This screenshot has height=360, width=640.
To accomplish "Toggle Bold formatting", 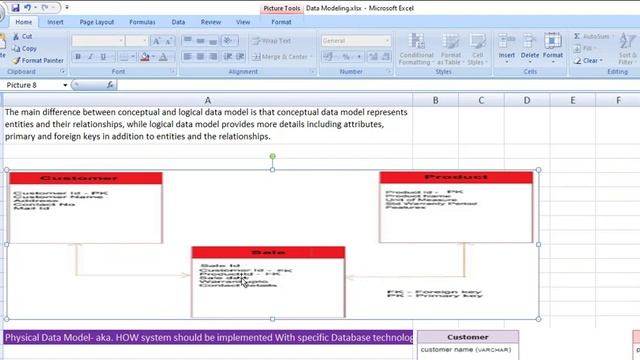I will [78, 57].
